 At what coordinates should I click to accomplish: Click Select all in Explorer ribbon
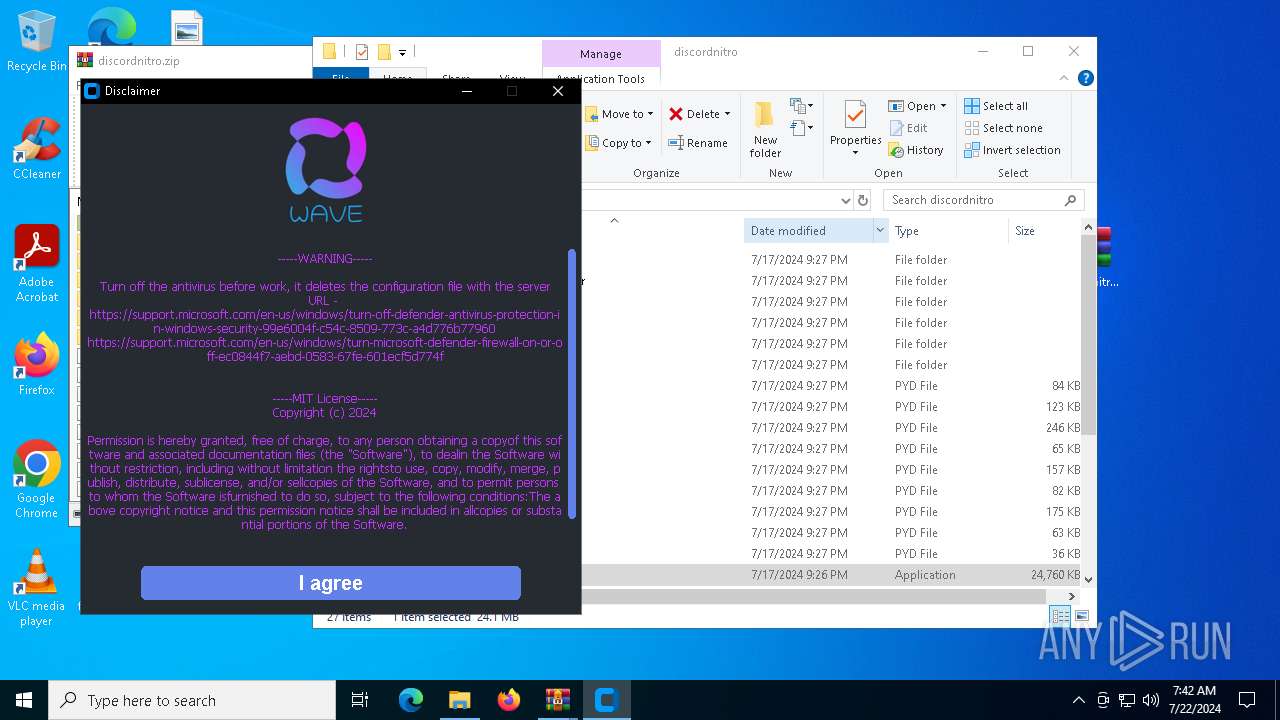click(996, 106)
